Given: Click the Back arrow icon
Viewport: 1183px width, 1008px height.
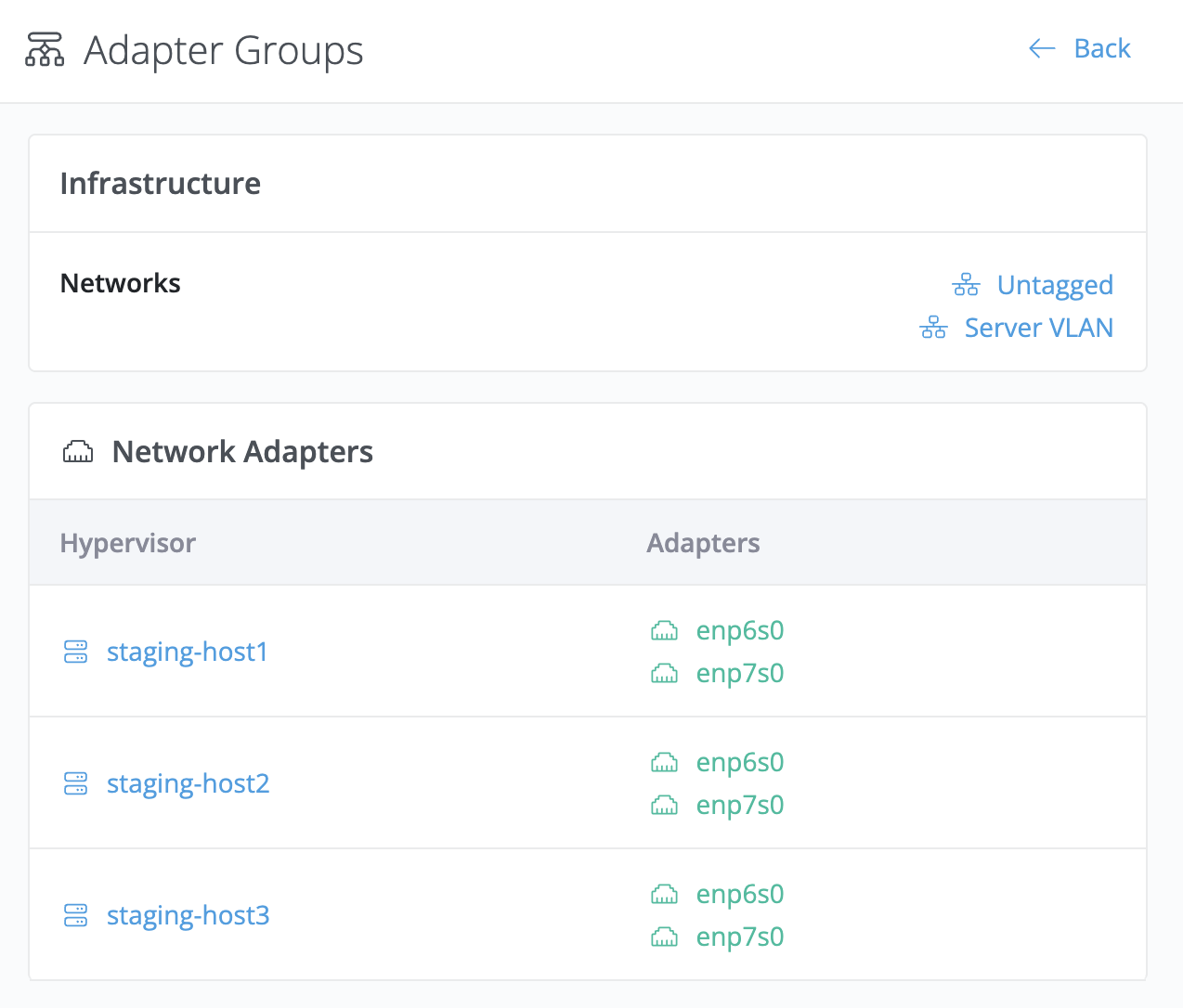Looking at the screenshot, I should coord(1042,49).
